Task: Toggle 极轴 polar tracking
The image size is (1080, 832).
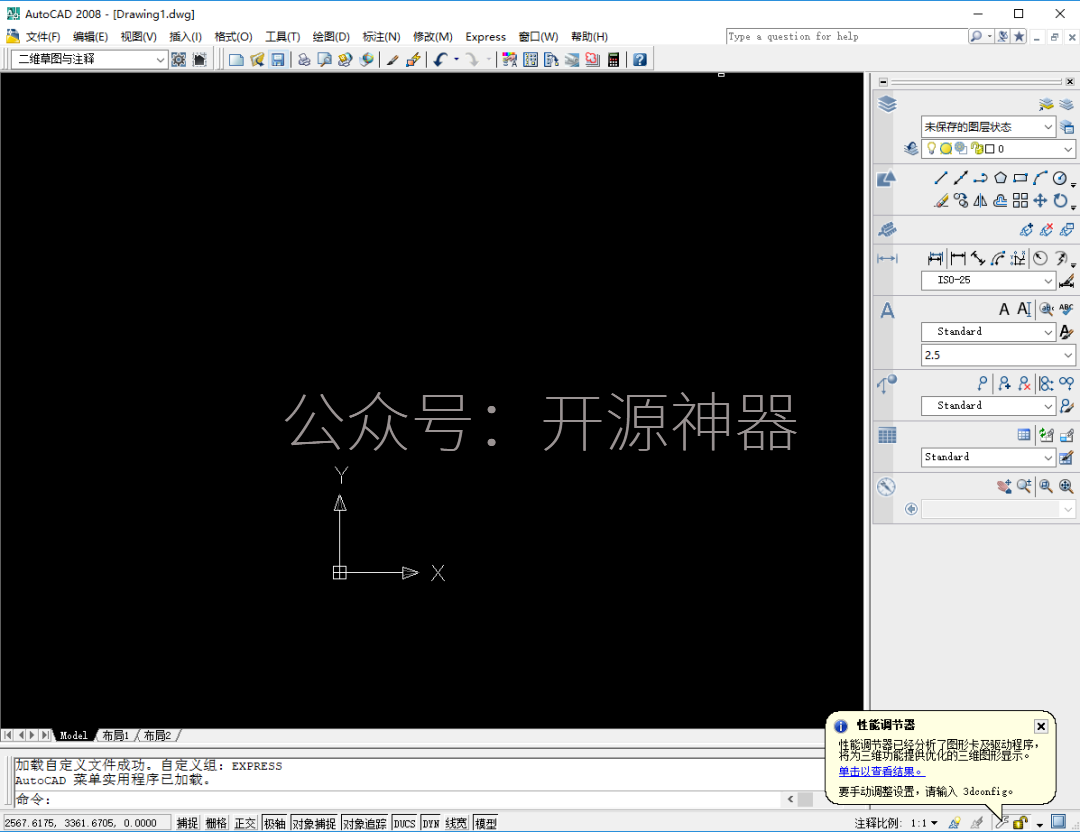Action: click(275, 823)
